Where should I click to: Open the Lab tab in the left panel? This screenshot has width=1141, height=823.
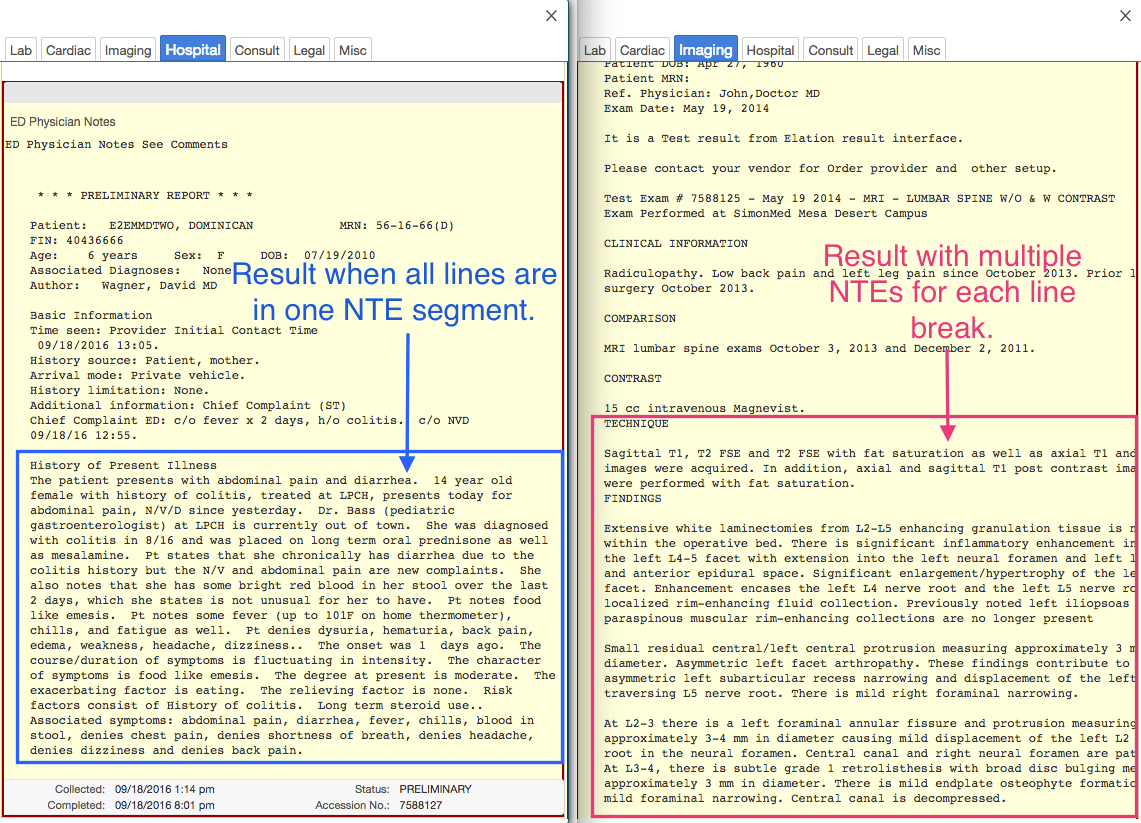point(20,50)
